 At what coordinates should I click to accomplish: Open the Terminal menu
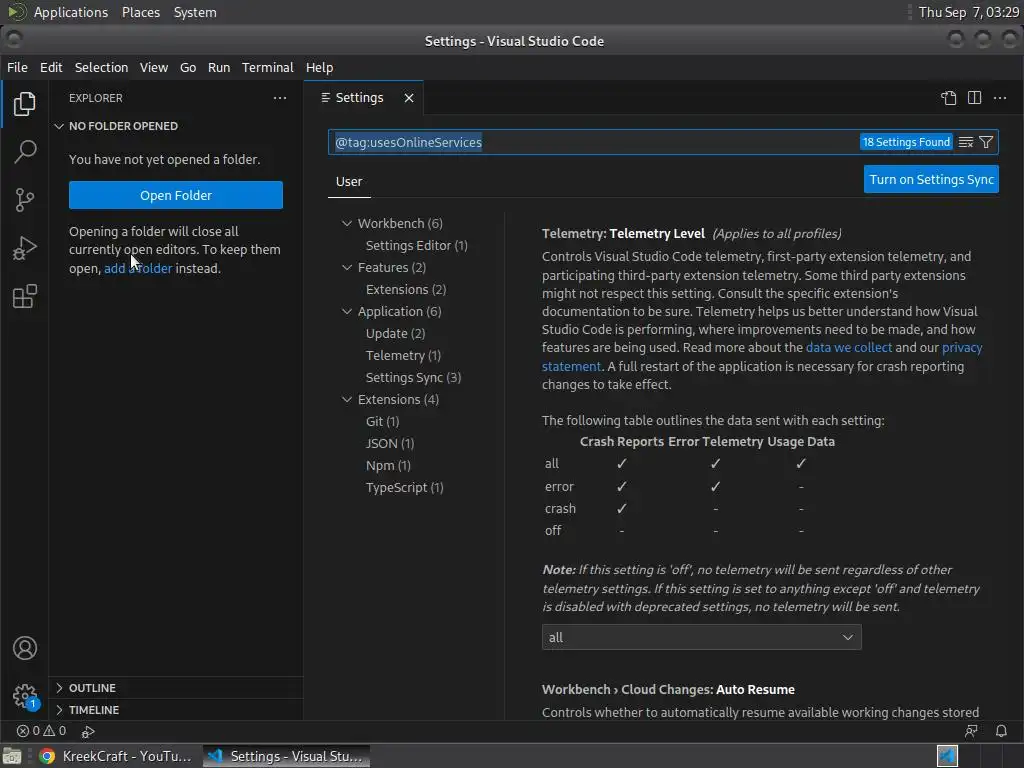click(268, 67)
